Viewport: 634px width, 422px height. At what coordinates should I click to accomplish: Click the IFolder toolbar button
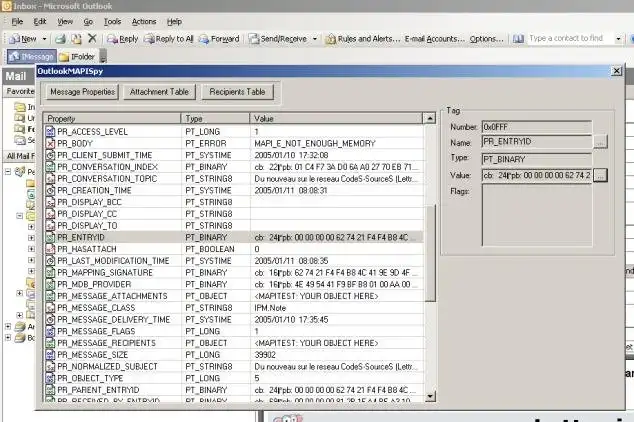(x=77, y=57)
